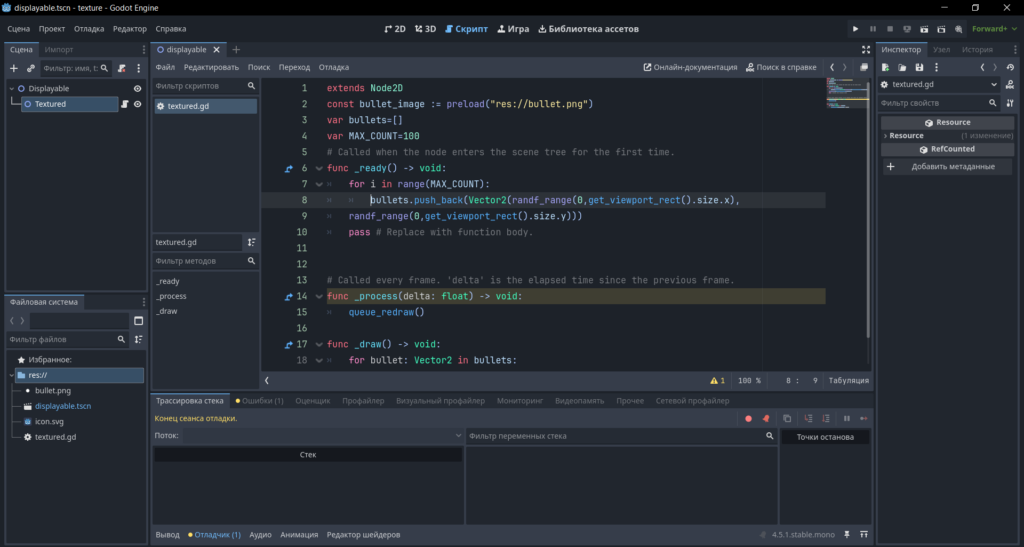Viewport: 1024px width, 547px height.
Task: Toggle split mode in the FileSystem panel
Action: coord(138,320)
